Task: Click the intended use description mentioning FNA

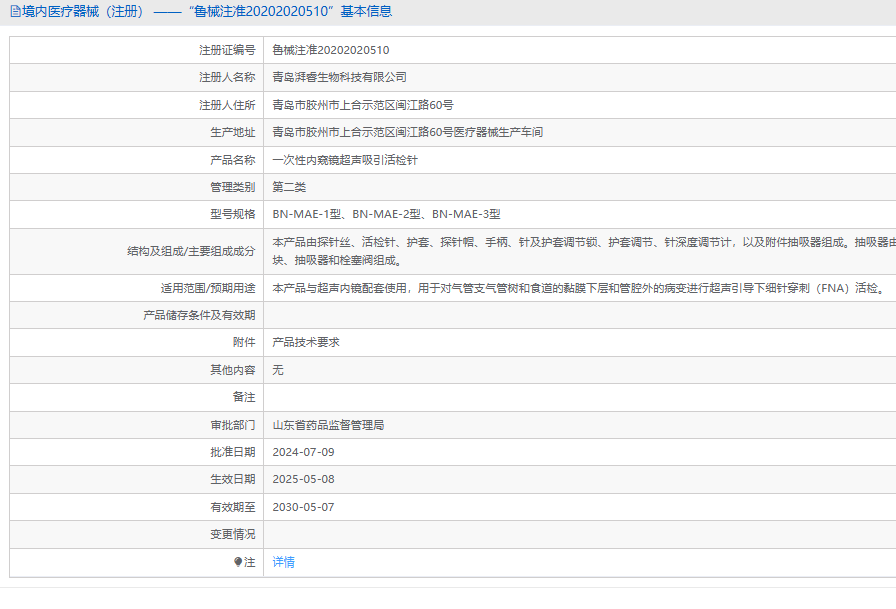Action: pyautogui.click(x=576, y=288)
